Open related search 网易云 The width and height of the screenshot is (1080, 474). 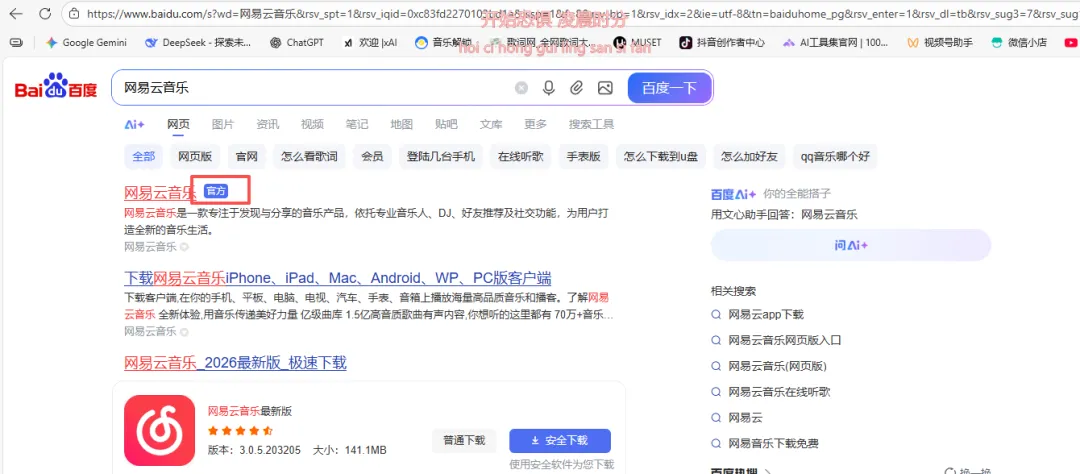[745, 418]
